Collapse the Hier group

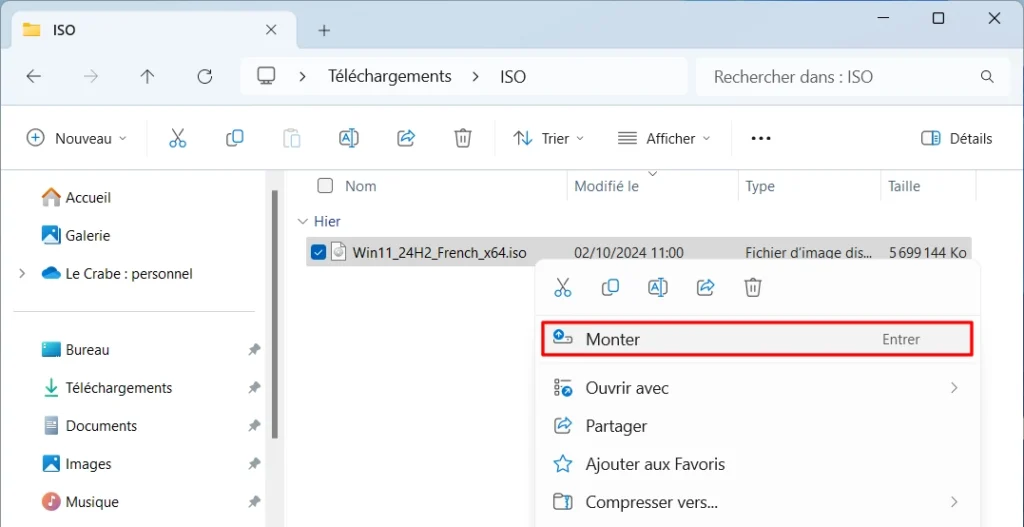pyautogui.click(x=302, y=221)
